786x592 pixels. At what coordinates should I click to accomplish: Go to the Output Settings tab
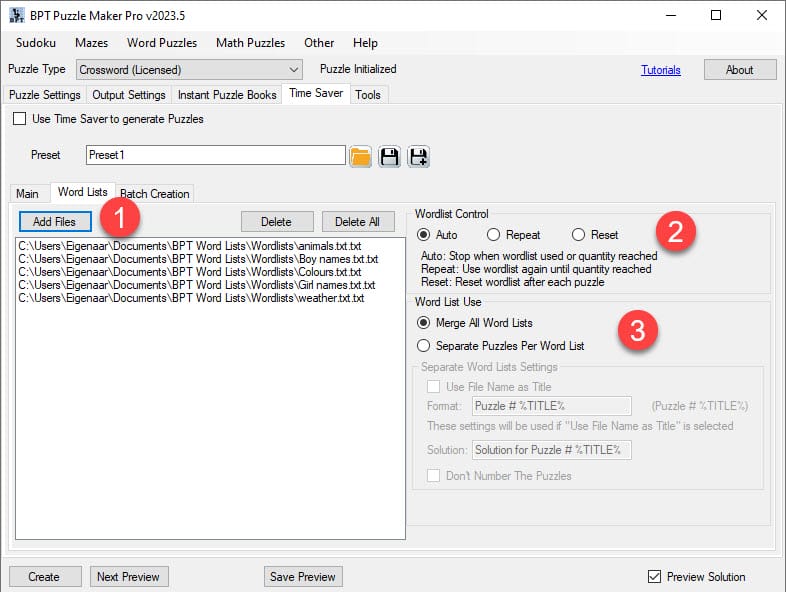click(130, 95)
